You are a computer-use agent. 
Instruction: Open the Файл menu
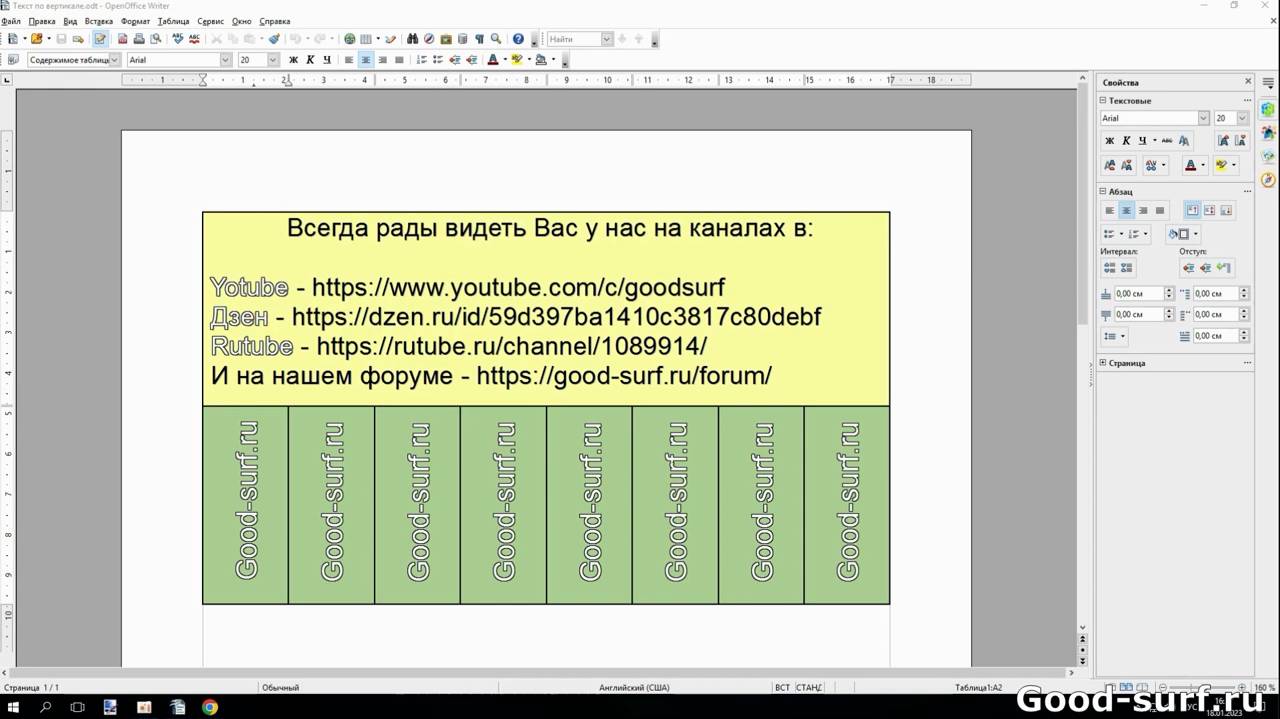point(11,21)
